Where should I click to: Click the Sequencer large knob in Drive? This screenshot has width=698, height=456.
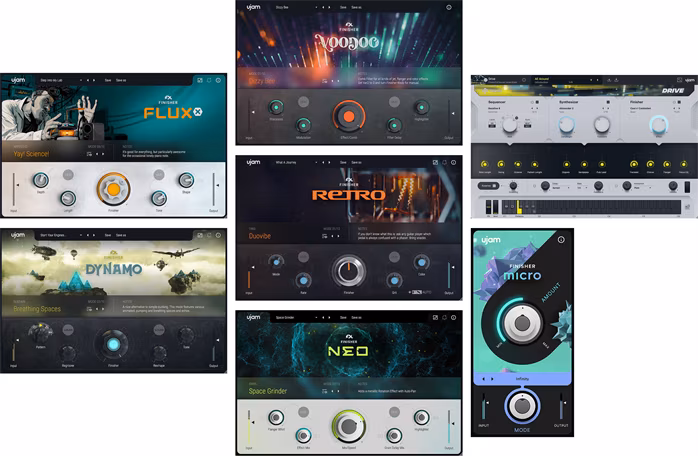(510, 126)
